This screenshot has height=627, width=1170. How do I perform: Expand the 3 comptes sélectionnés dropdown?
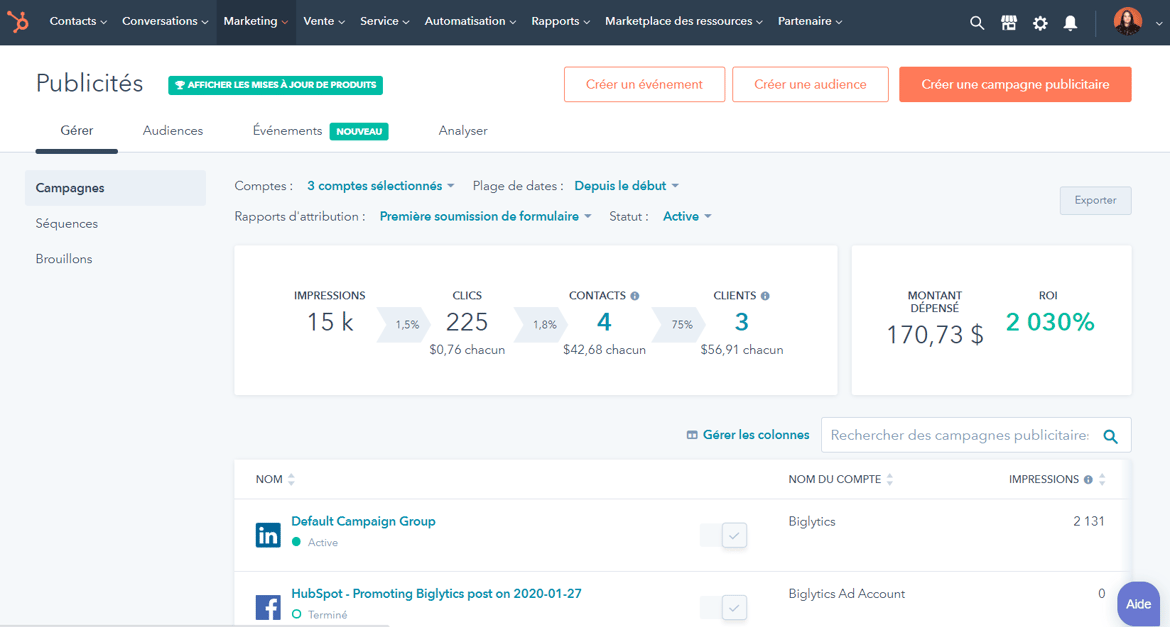tap(380, 186)
